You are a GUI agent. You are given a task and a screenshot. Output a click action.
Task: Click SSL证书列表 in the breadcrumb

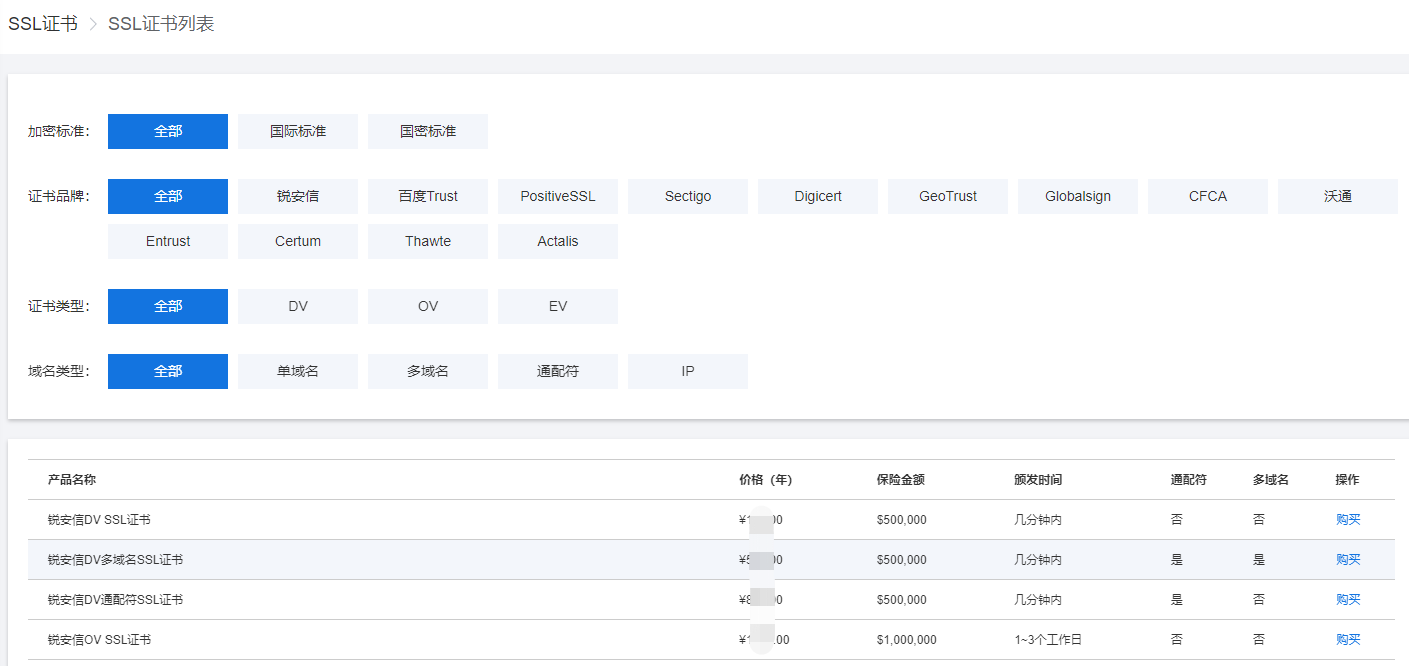pyautogui.click(x=161, y=24)
